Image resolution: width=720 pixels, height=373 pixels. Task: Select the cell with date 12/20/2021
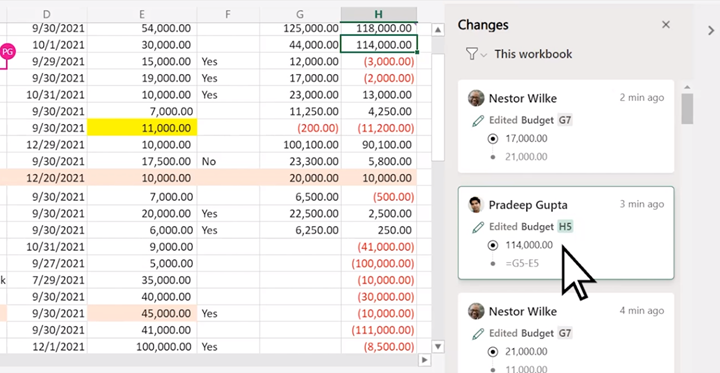(x=46, y=178)
